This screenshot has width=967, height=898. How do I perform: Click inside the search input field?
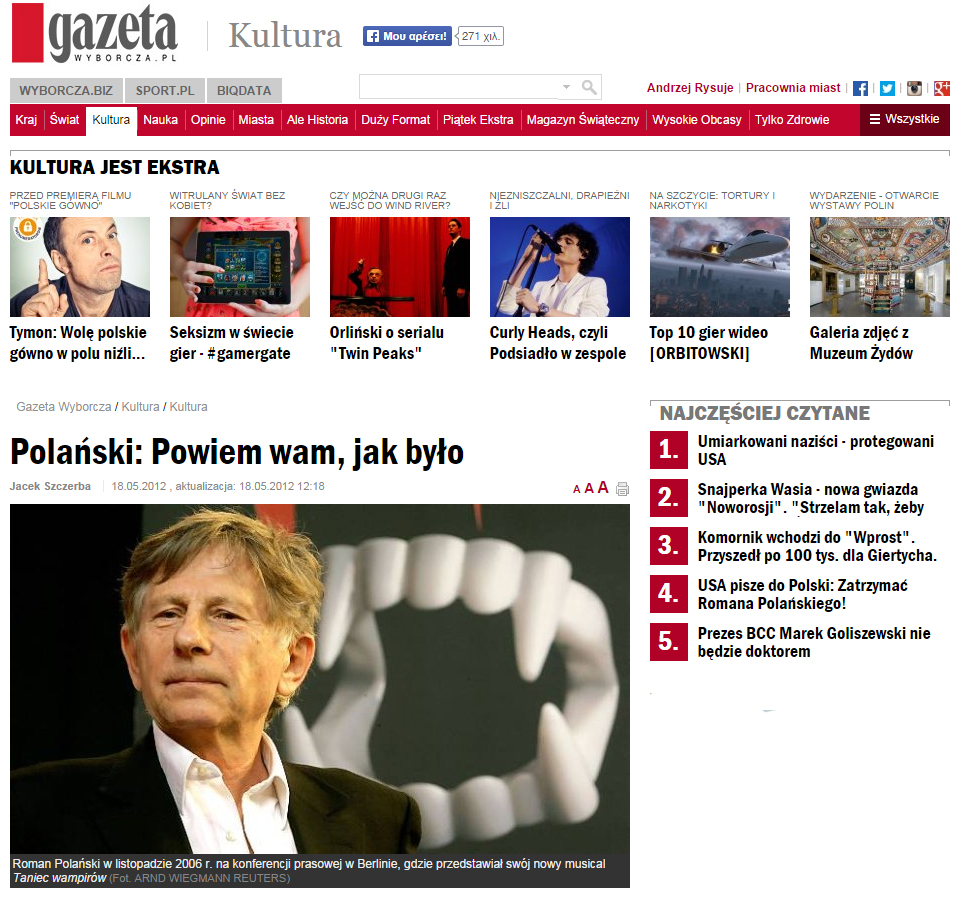click(461, 87)
